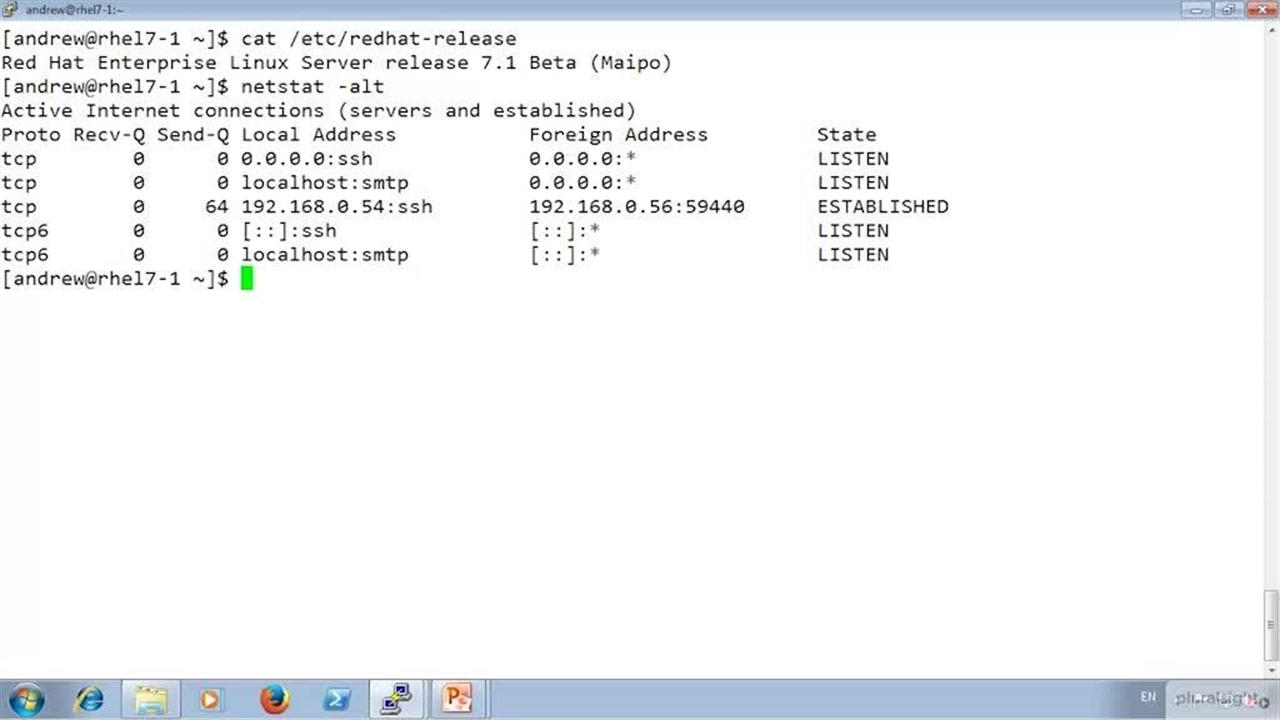Click the 'netstat -alt' command text

[x=312, y=87]
